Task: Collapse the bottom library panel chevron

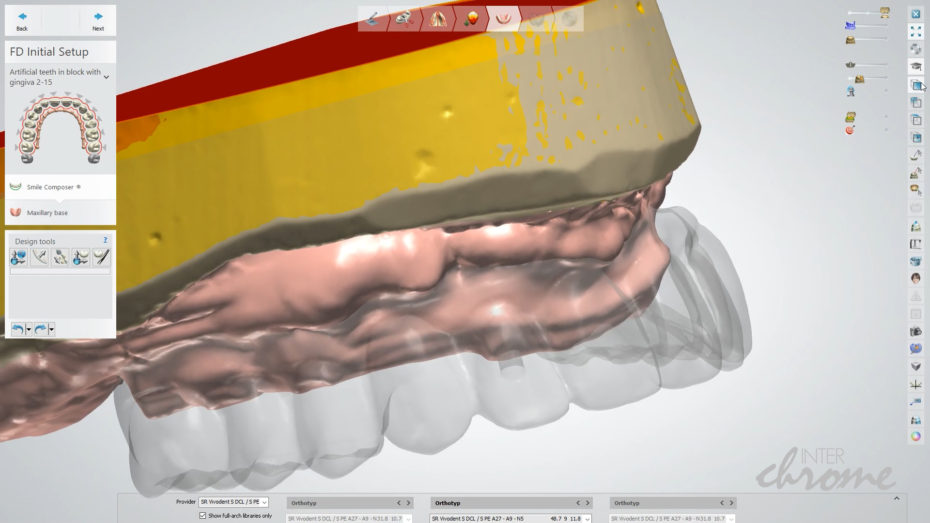Action: coord(896,499)
